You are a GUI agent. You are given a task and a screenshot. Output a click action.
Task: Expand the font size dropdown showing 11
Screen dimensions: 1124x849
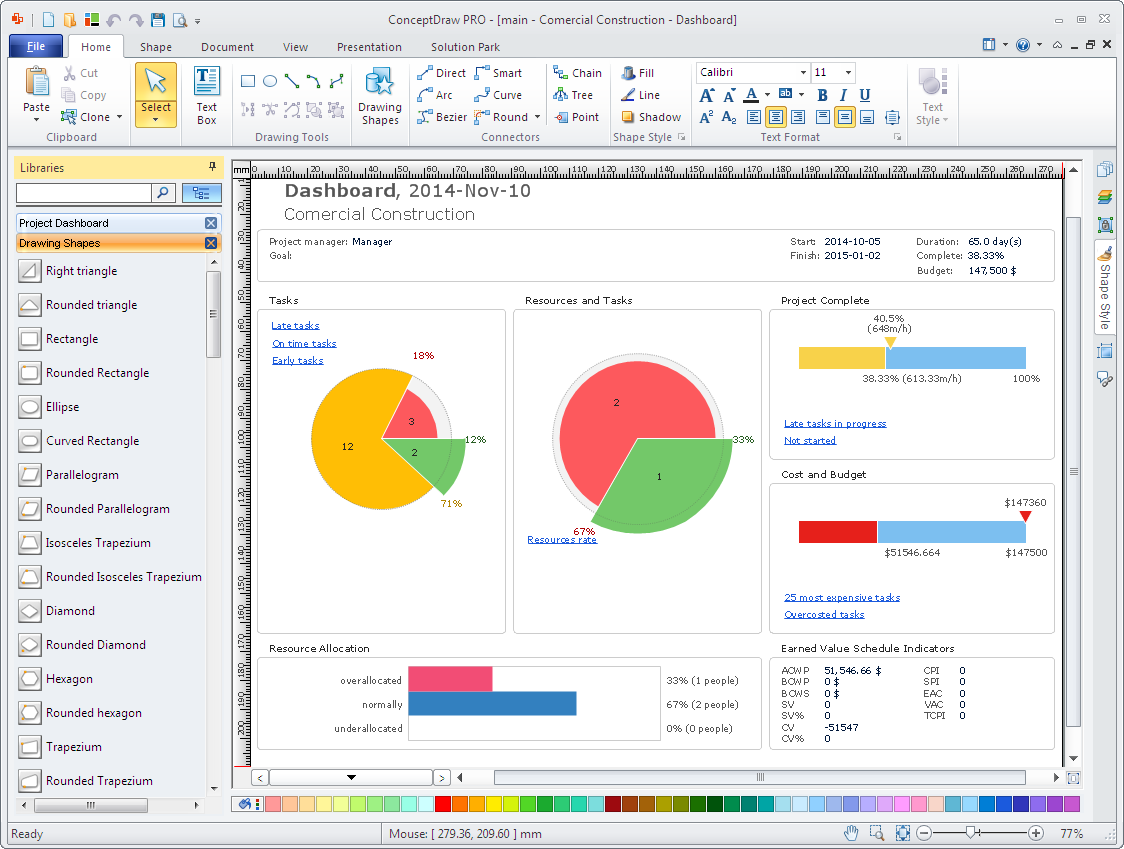click(x=848, y=73)
